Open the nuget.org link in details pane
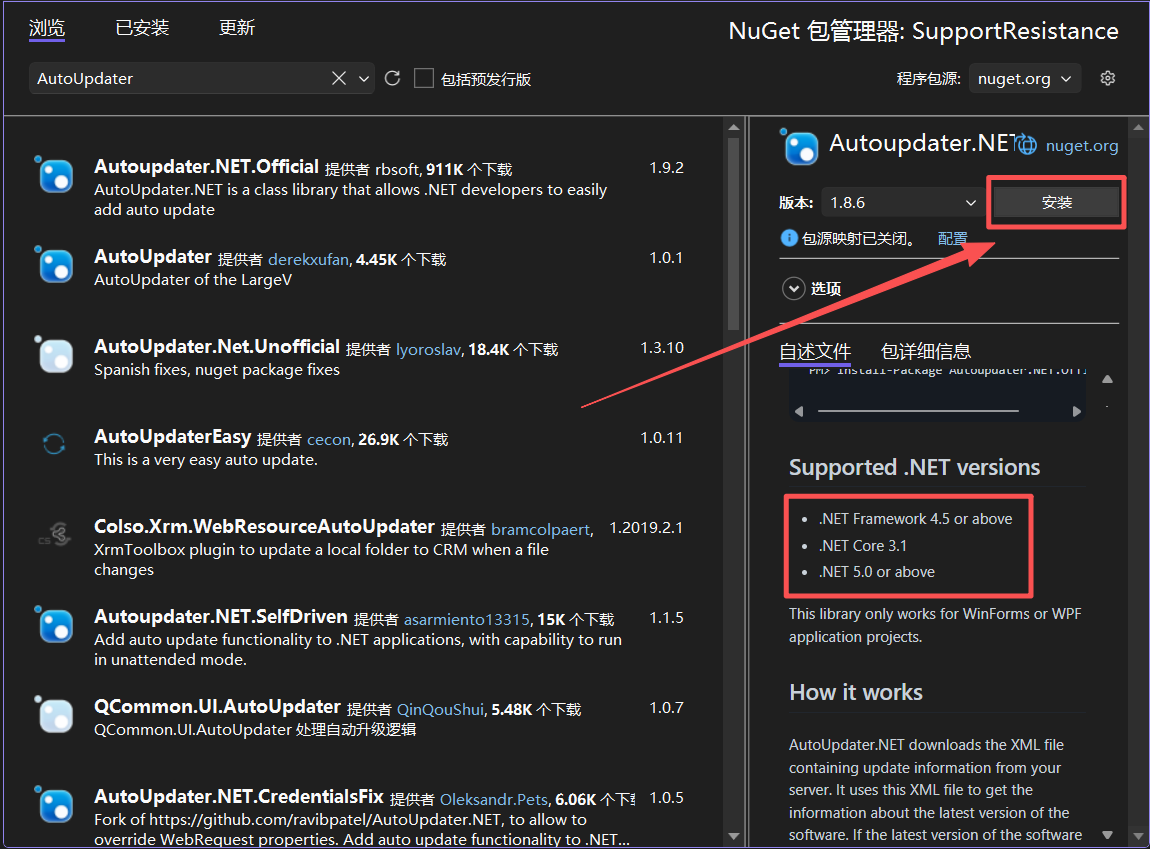Viewport: 1150px width, 849px height. point(1082,145)
